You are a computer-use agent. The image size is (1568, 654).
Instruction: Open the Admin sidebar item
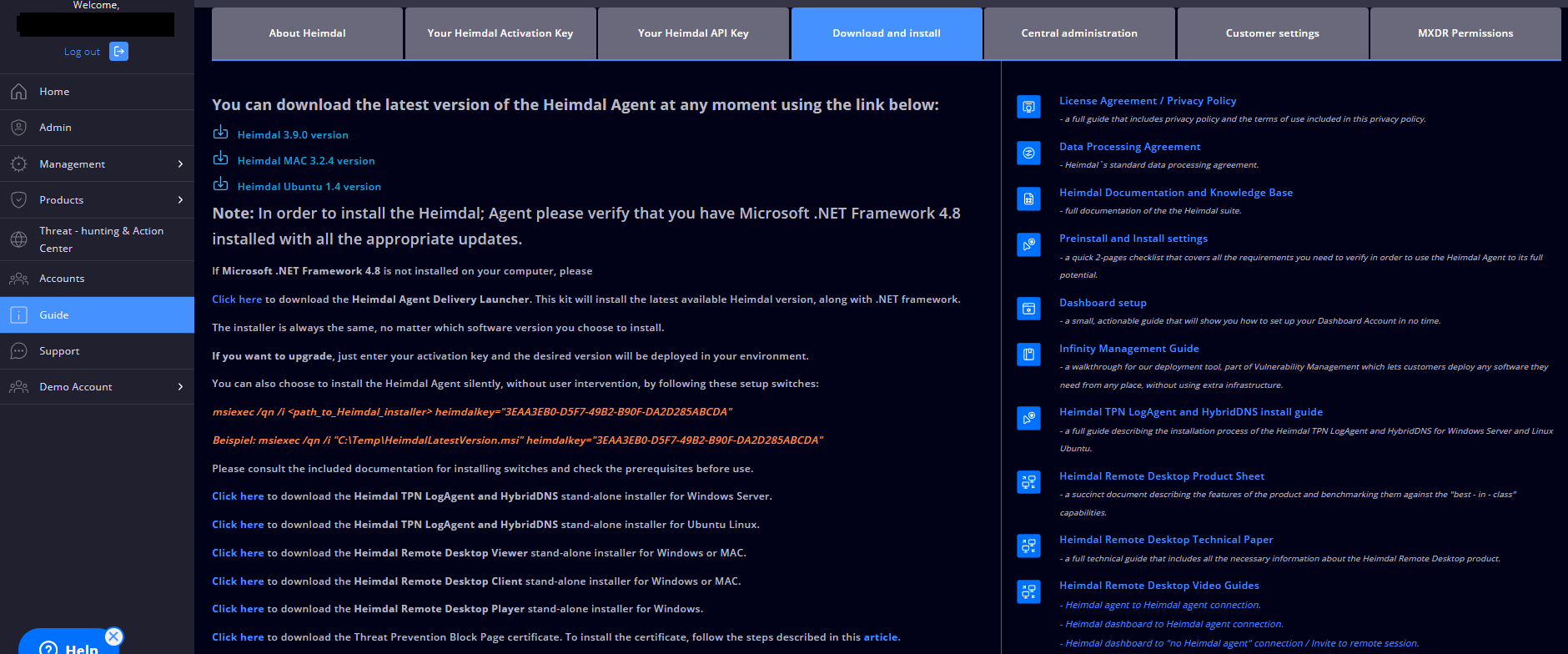97,128
